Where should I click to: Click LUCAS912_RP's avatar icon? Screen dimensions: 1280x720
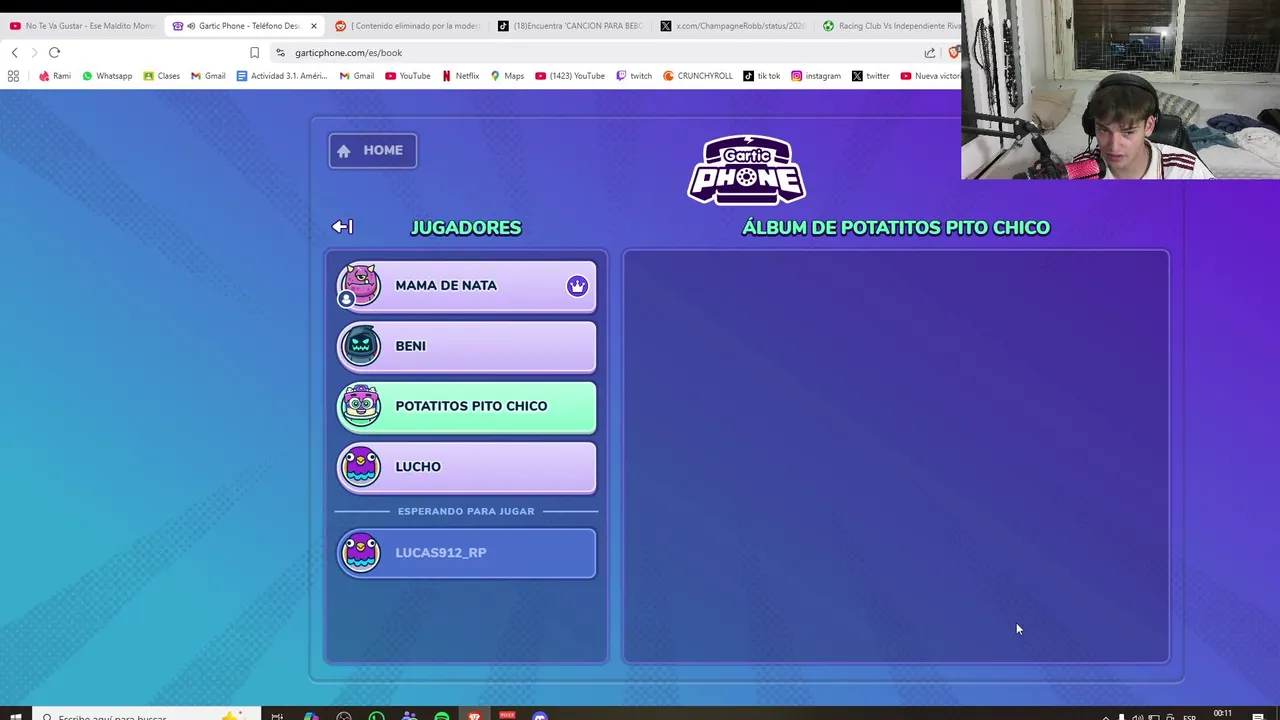tap(360, 553)
